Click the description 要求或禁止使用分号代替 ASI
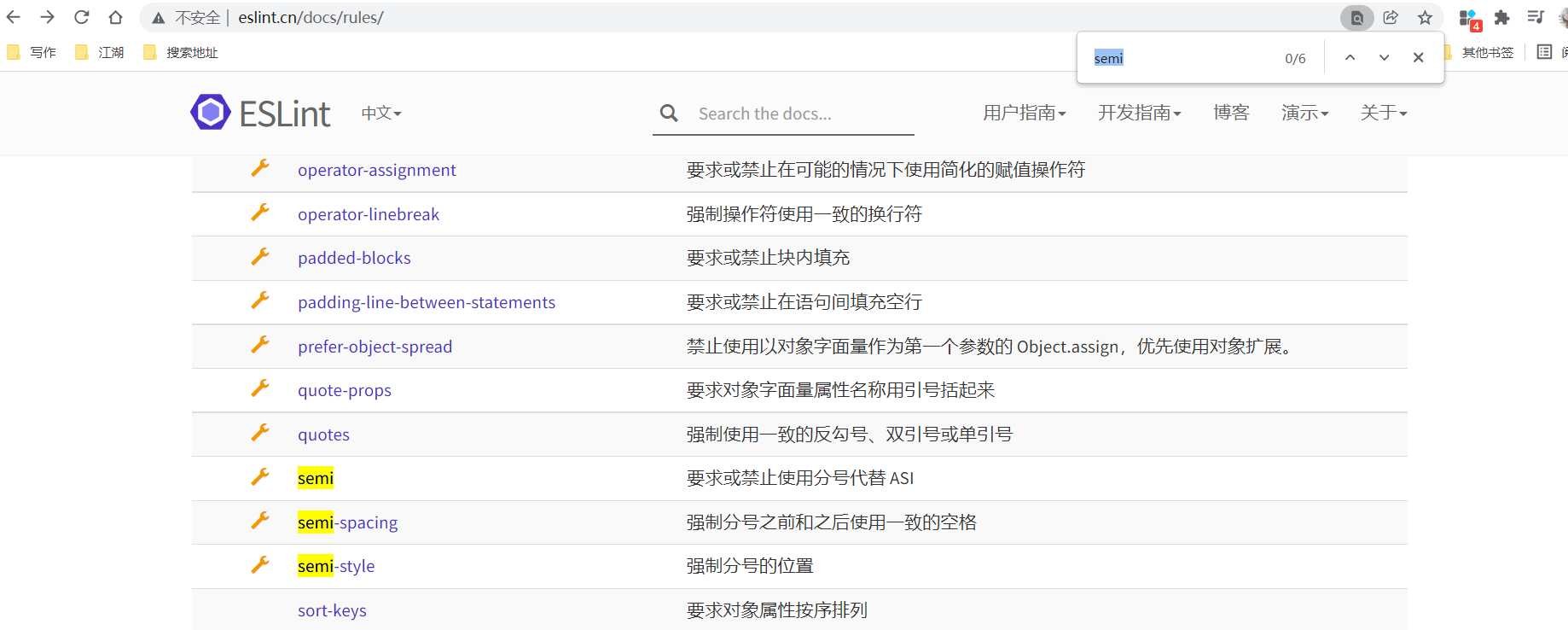Viewport: 1568px width, 630px height. pyautogui.click(x=800, y=478)
